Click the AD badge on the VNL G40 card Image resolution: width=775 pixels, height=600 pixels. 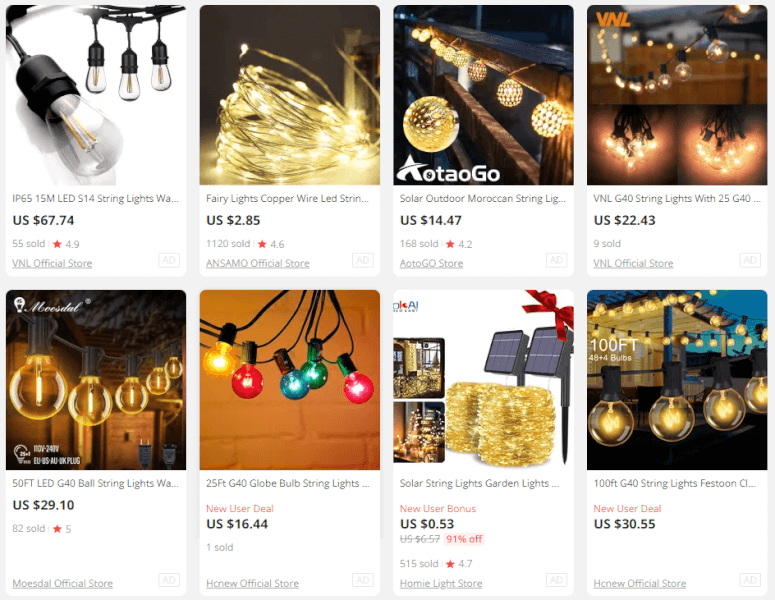point(750,260)
